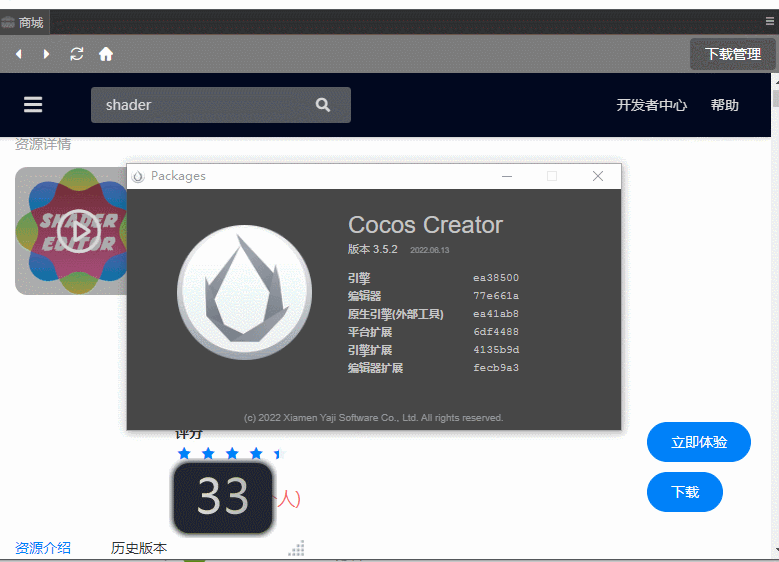This screenshot has width=779, height=562.
Task: Click the native engine hash ea41ab8
Action: coord(496,314)
